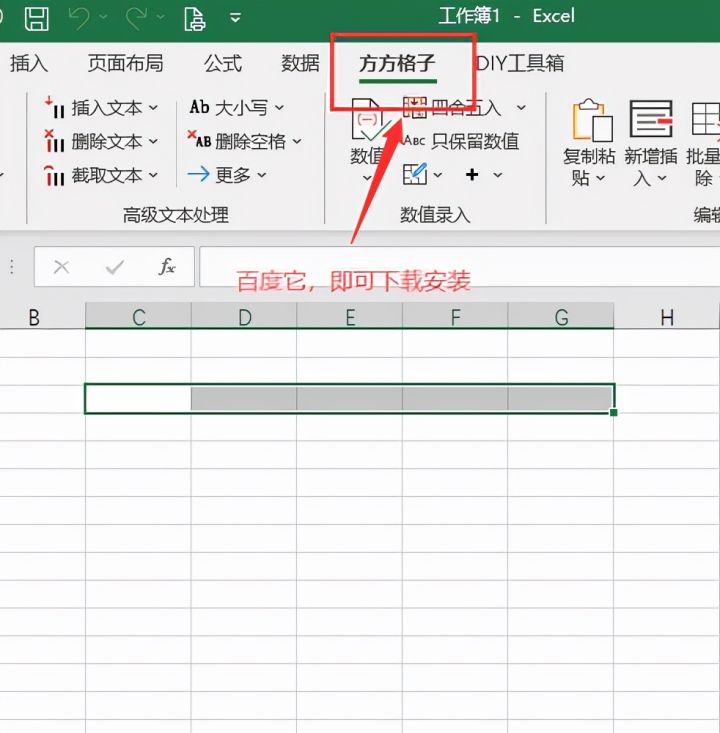Expand the 删除文本 dropdown arrow
Viewport: 720px width, 733px height.
[x=153, y=141]
